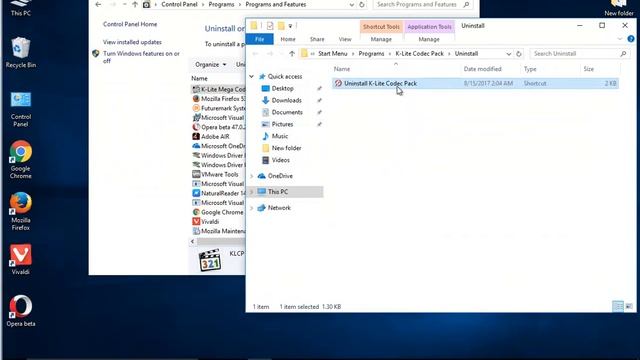Select Google Chrome in programs list
The height and width of the screenshot is (360, 640).
(x=218, y=212)
